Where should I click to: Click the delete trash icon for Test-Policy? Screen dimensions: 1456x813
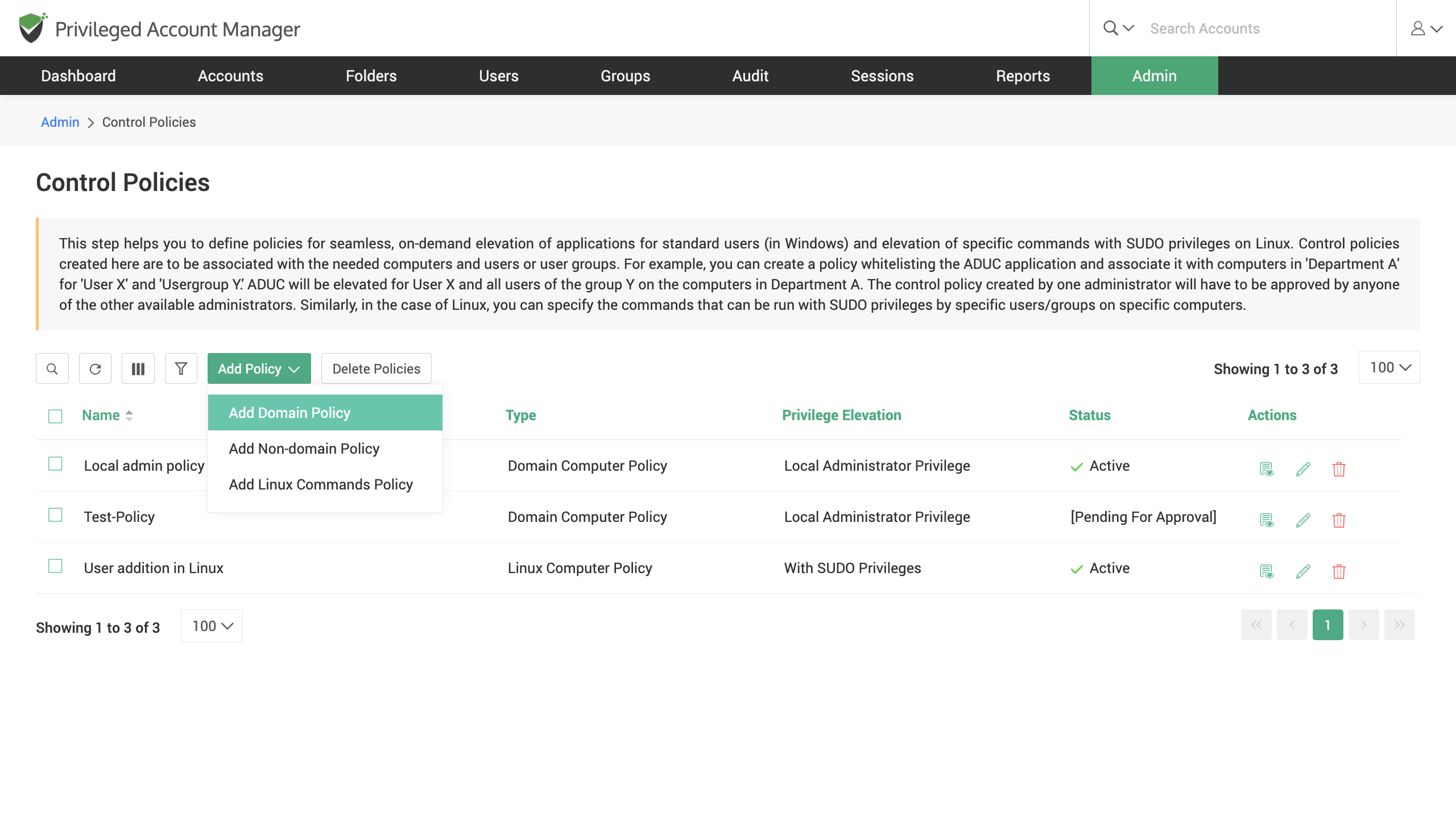[x=1339, y=520]
